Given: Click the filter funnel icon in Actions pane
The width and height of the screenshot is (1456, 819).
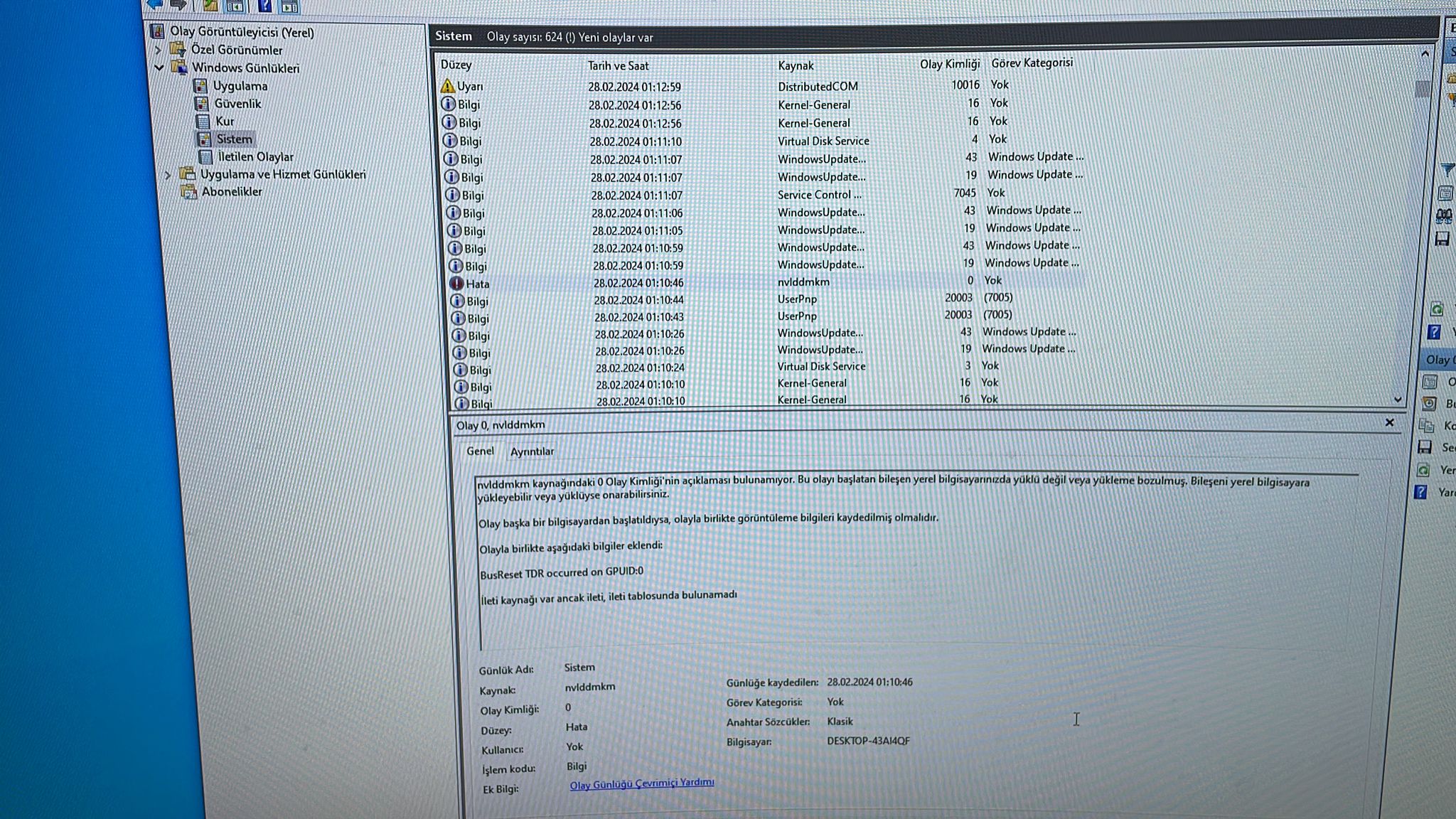Looking at the screenshot, I should tap(1446, 169).
